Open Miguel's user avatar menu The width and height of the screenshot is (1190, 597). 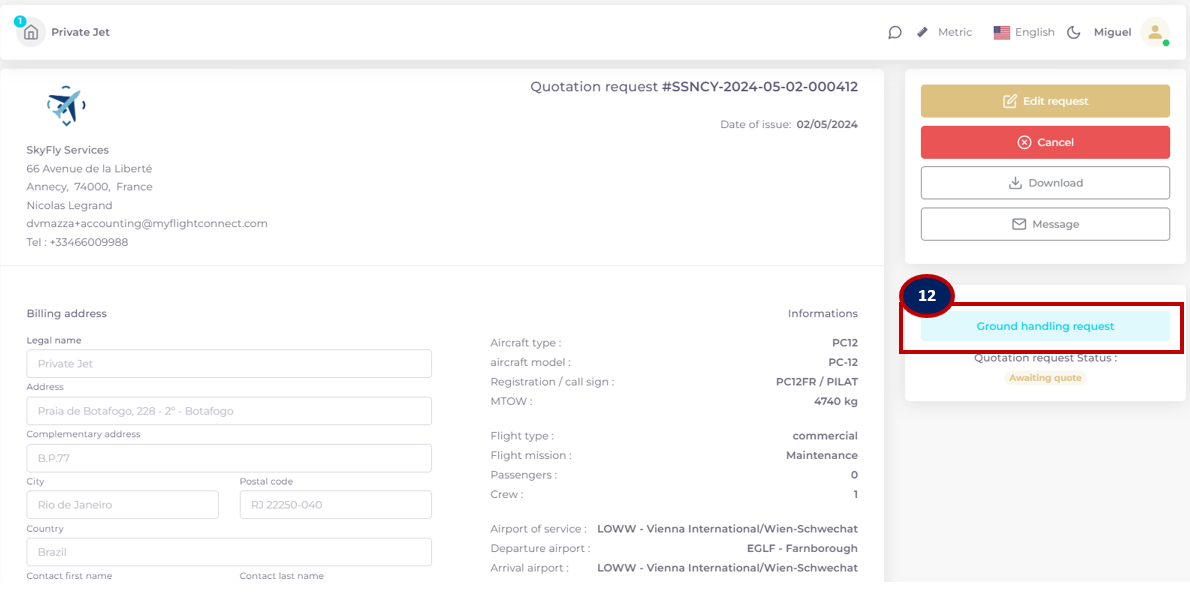pyautogui.click(x=1154, y=32)
